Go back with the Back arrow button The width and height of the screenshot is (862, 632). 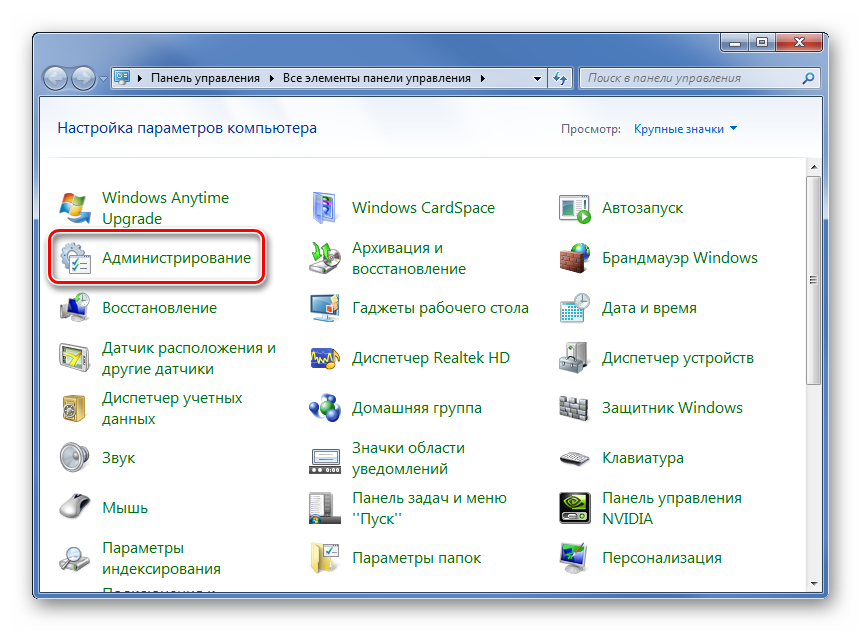[56, 79]
